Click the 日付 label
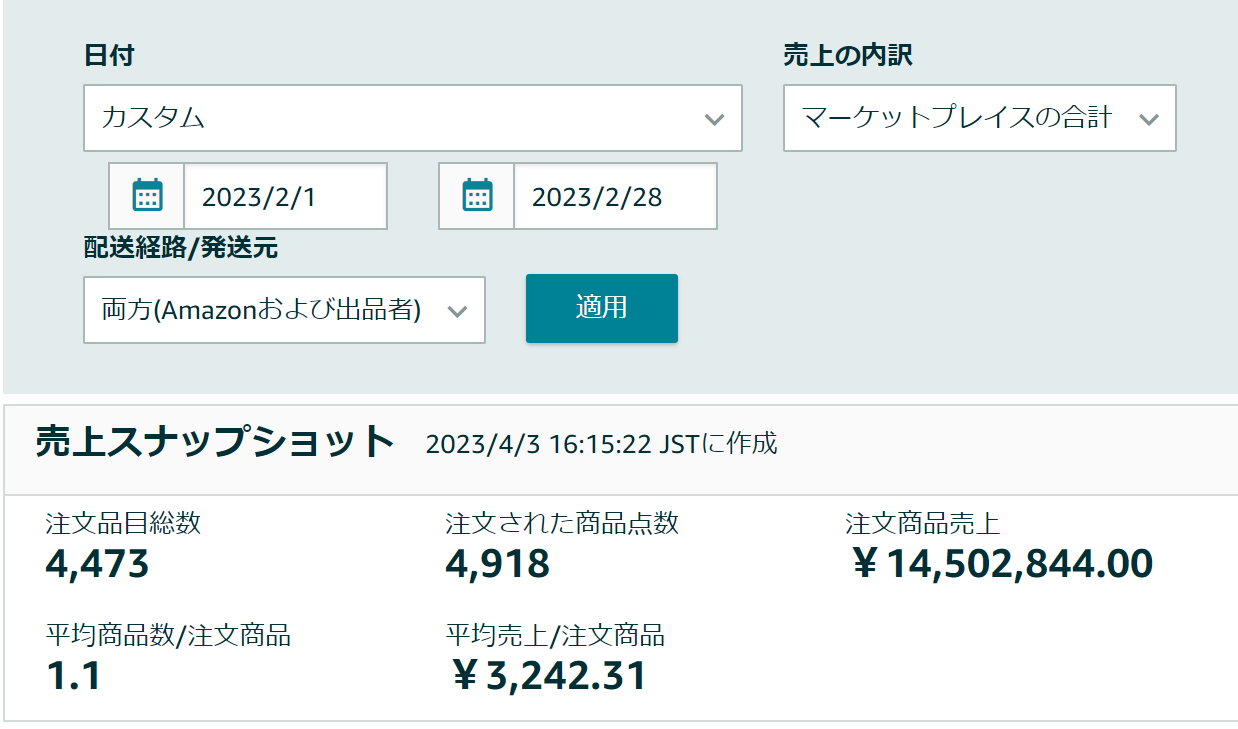 (x=109, y=55)
